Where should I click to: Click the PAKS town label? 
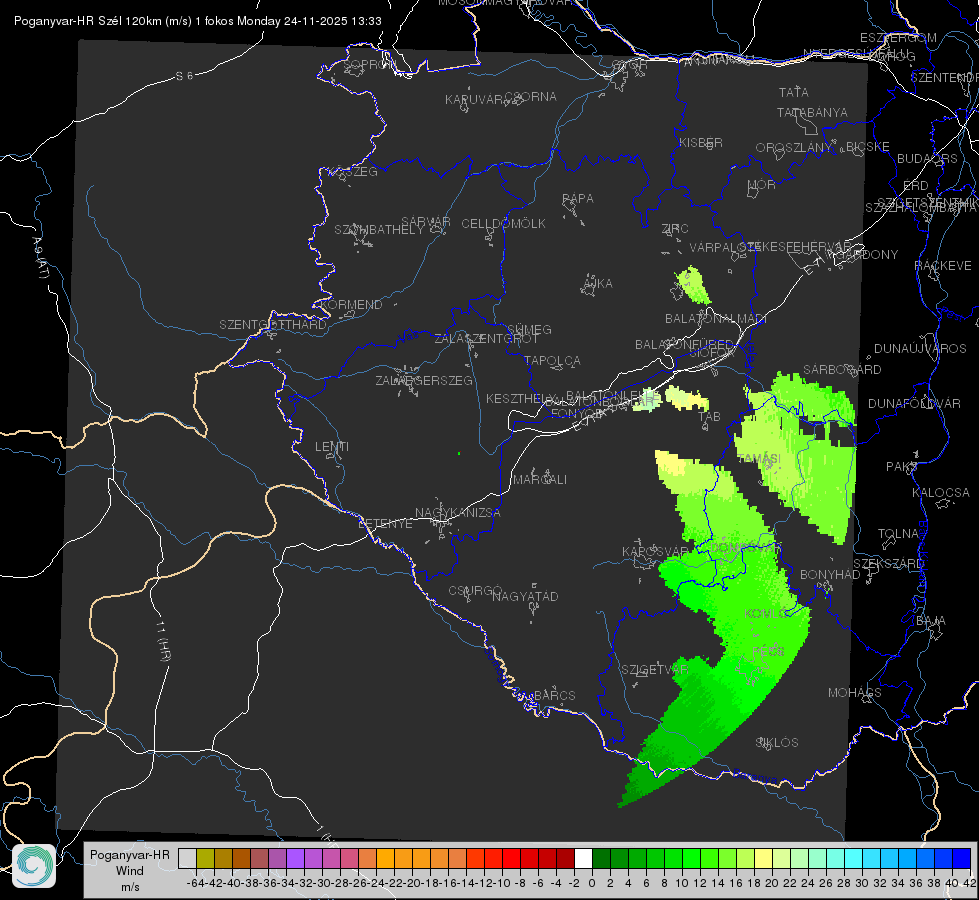coord(902,467)
